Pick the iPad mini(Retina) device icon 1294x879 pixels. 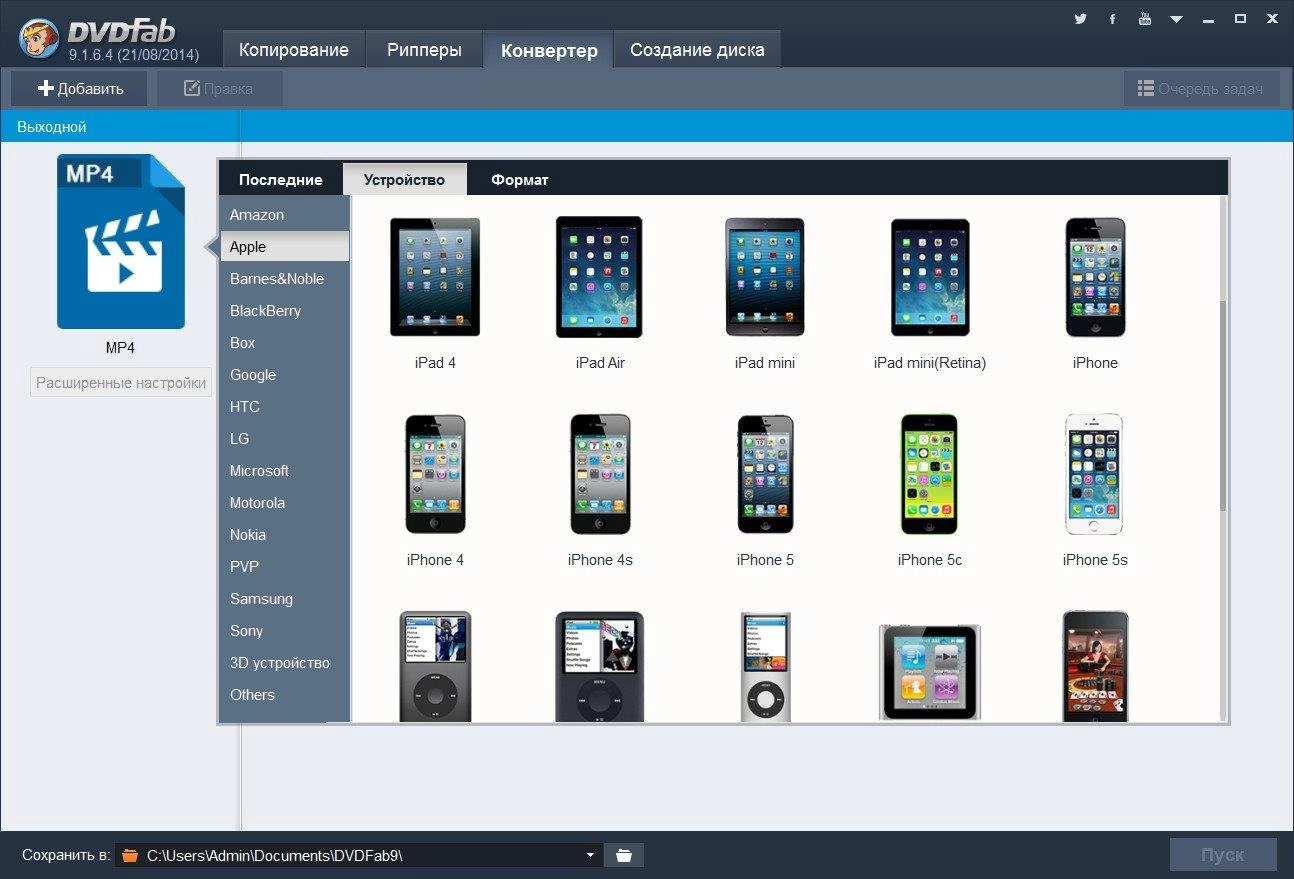930,277
